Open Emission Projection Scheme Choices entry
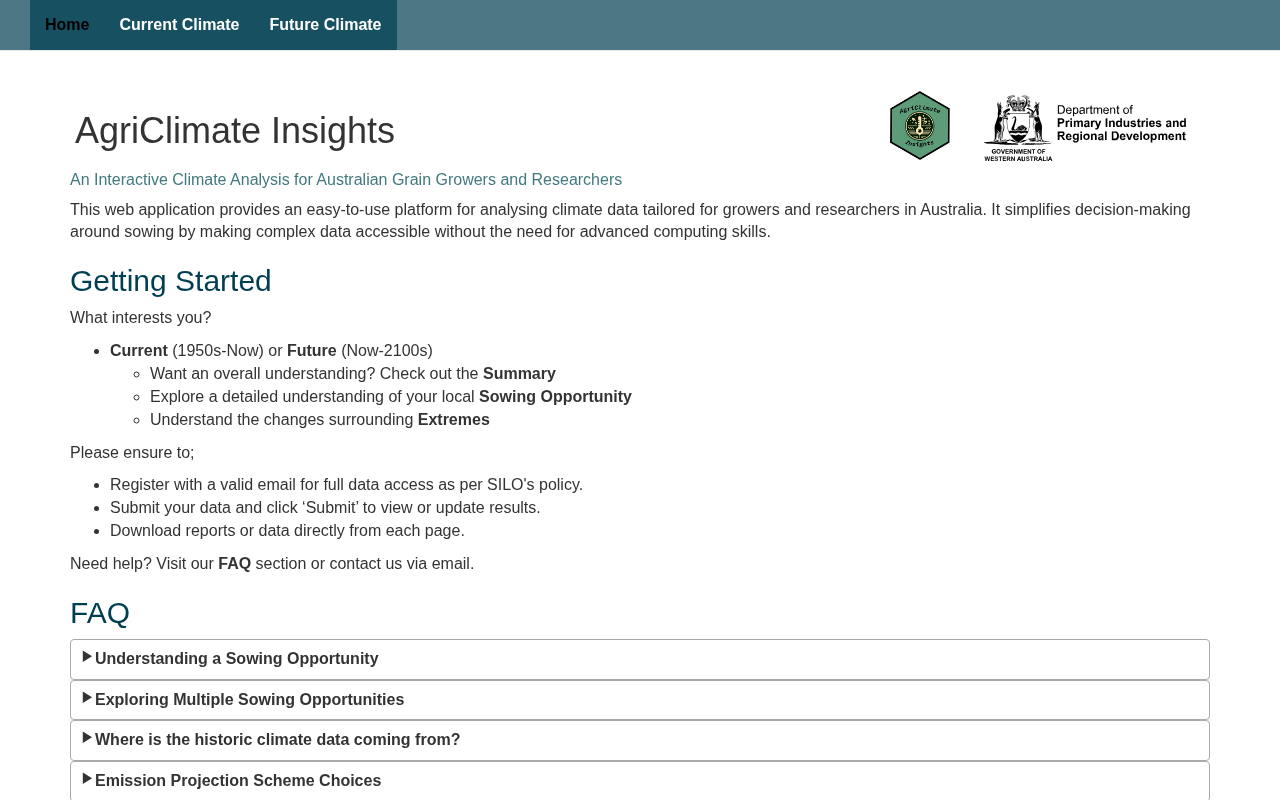Screen dimensions: 1280x800 click(x=238, y=781)
